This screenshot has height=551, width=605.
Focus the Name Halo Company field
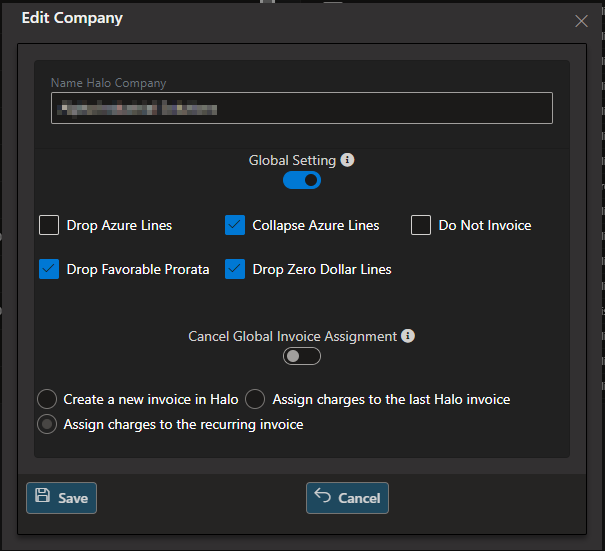(x=302, y=108)
